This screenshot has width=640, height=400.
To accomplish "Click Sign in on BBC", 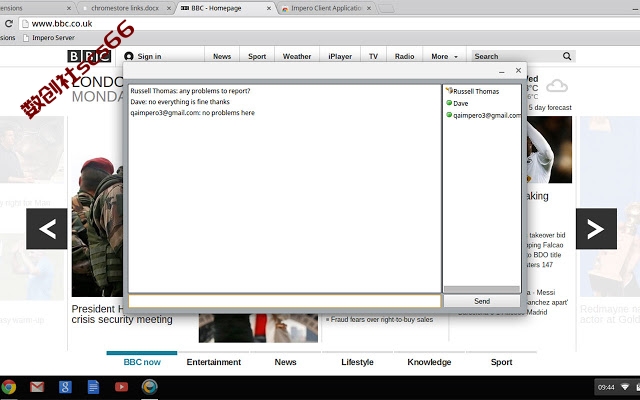I will 149,56.
